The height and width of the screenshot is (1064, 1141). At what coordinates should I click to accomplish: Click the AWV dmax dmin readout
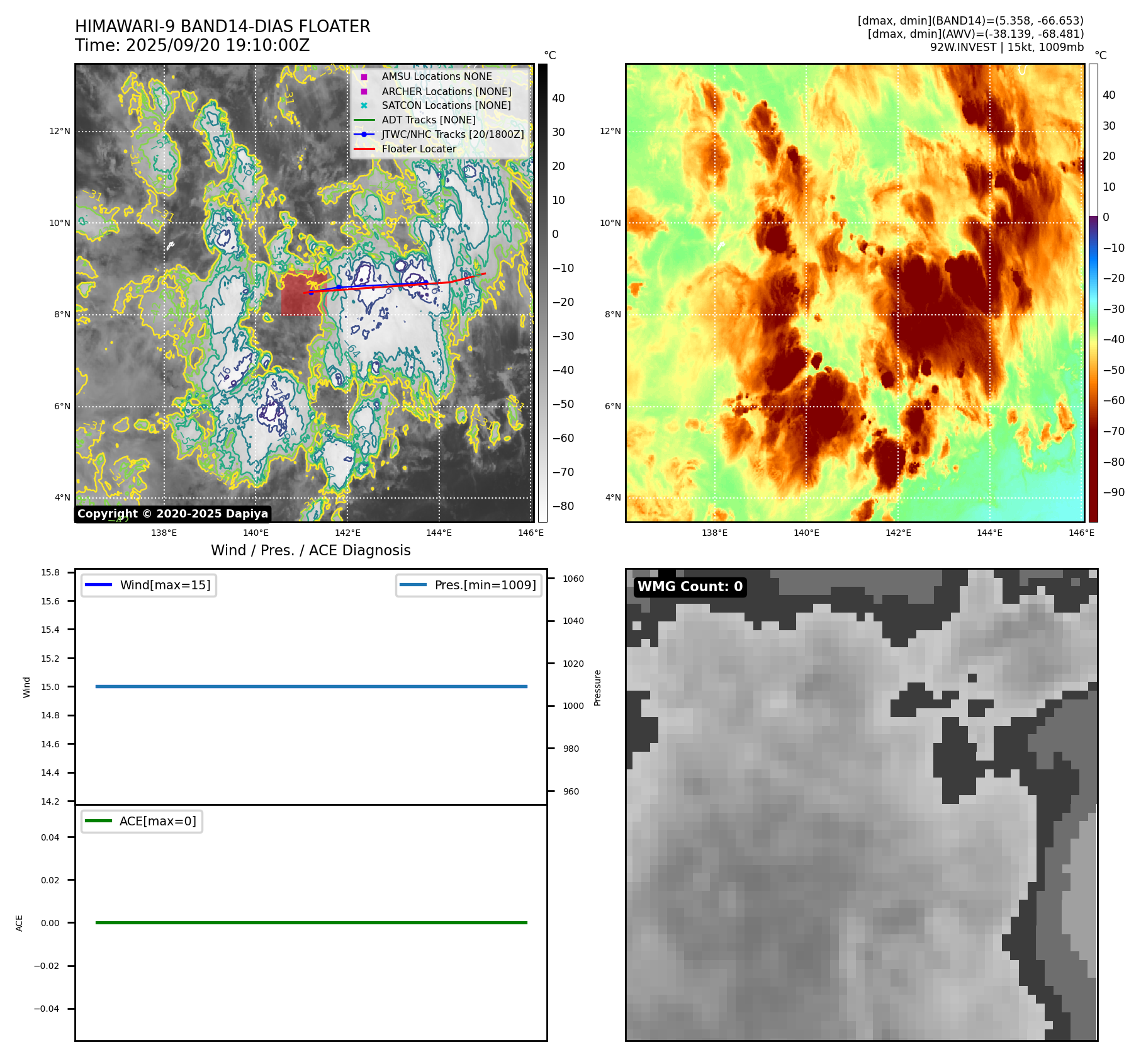pyautogui.click(x=975, y=34)
